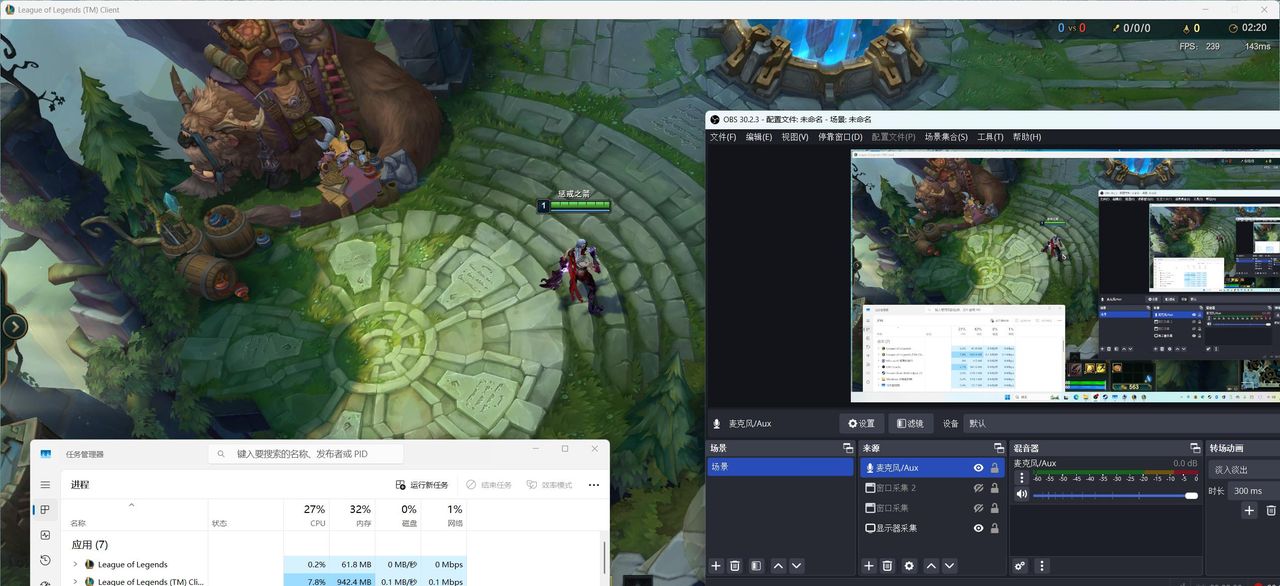Sort processes by CPU column header
Screen dimensions: 1280x586
coord(306,515)
